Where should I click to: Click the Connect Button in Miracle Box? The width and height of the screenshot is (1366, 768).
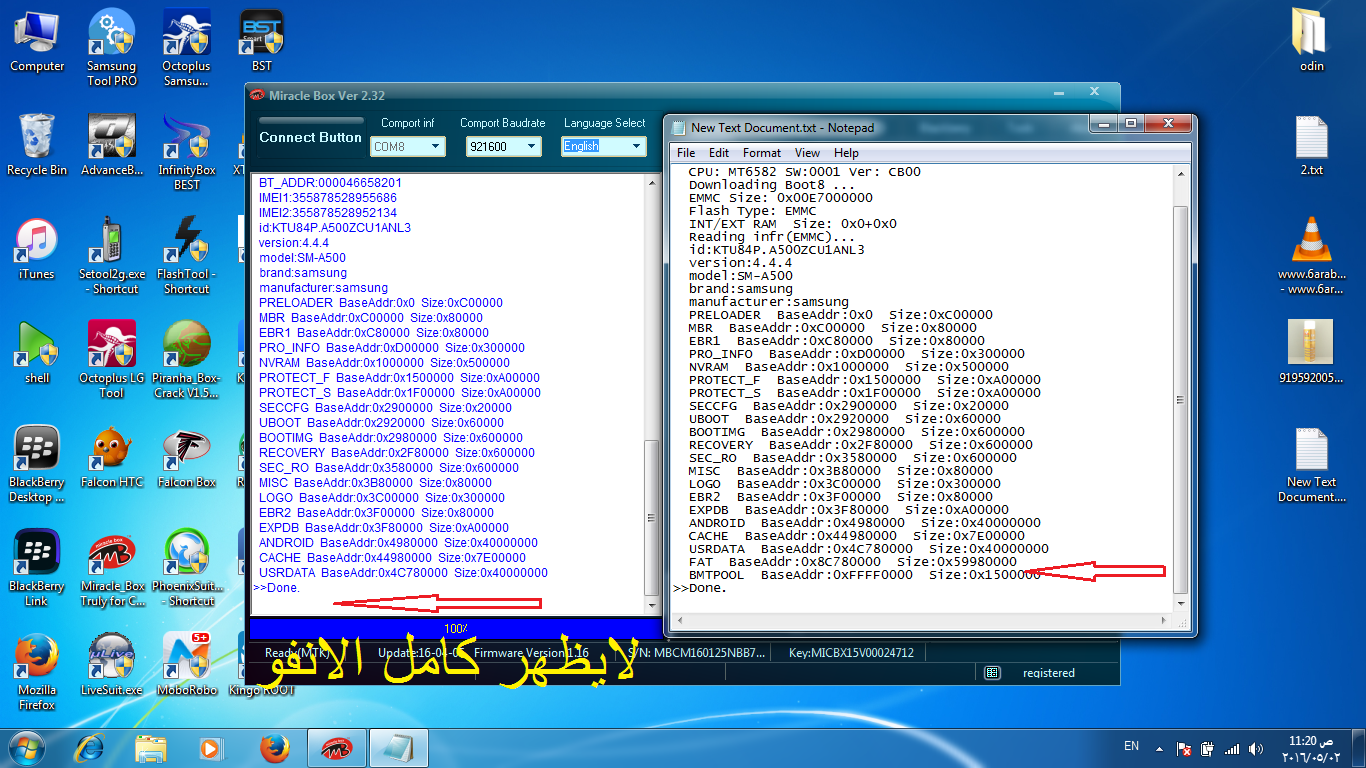tap(310, 138)
